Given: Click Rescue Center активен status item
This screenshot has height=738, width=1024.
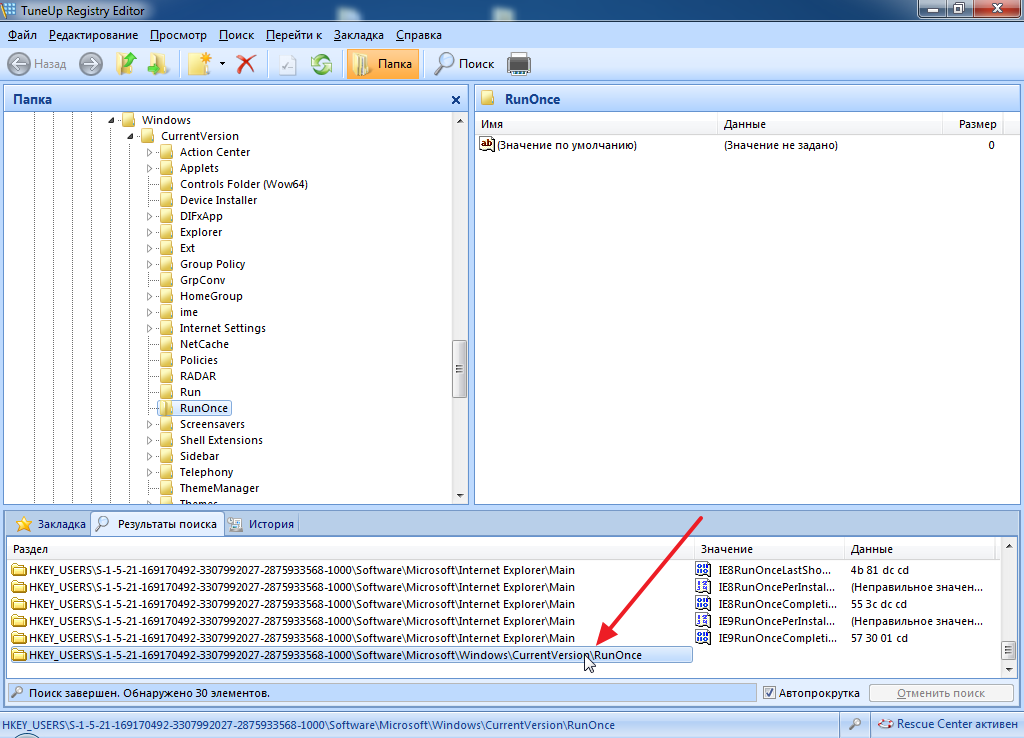Looking at the screenshot, I should (948, 724).
